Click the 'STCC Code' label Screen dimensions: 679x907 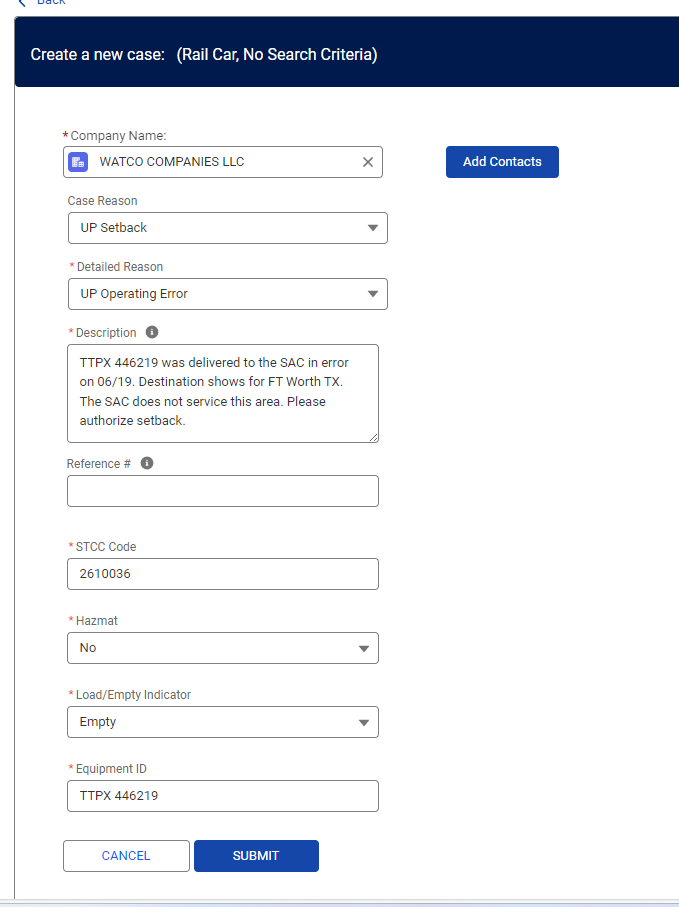tap(106, 547)
